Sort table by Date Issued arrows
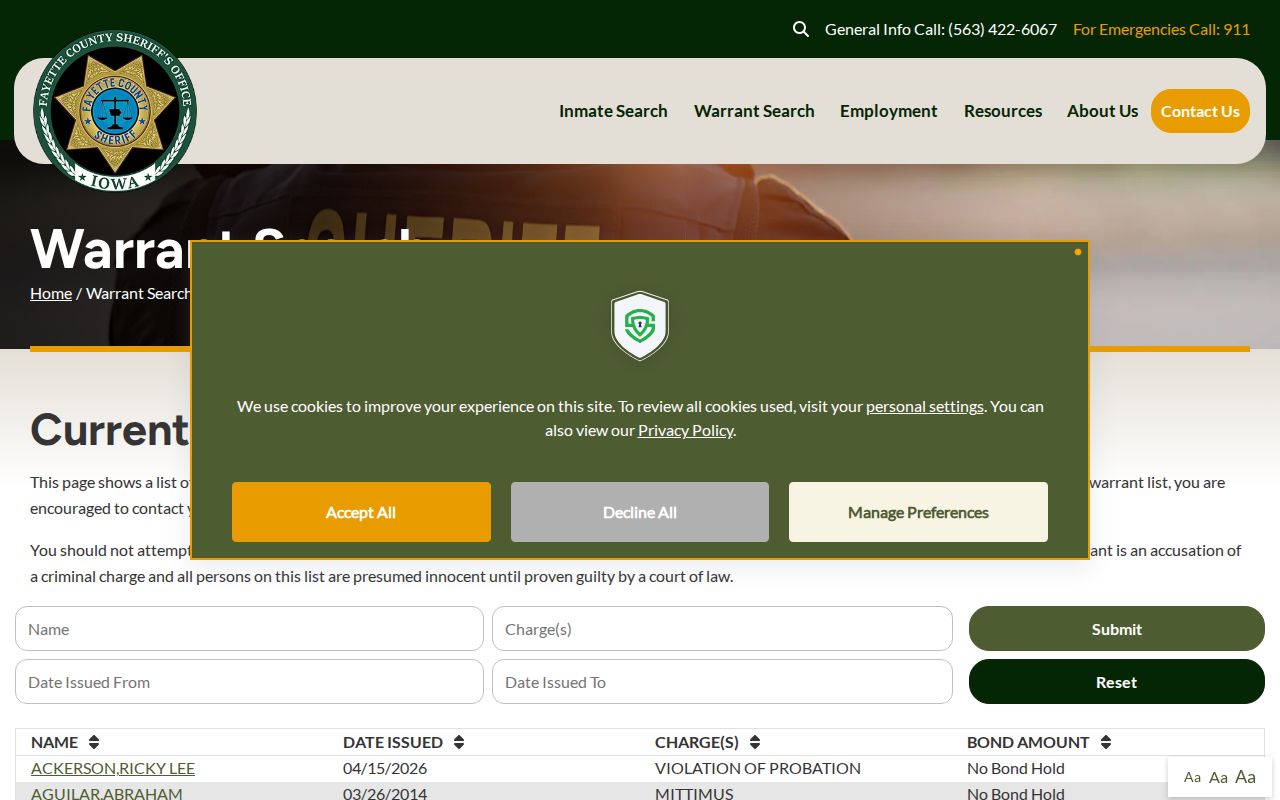Image resolution: width=1280 pixels, height=800 pixels. point(459,742)
